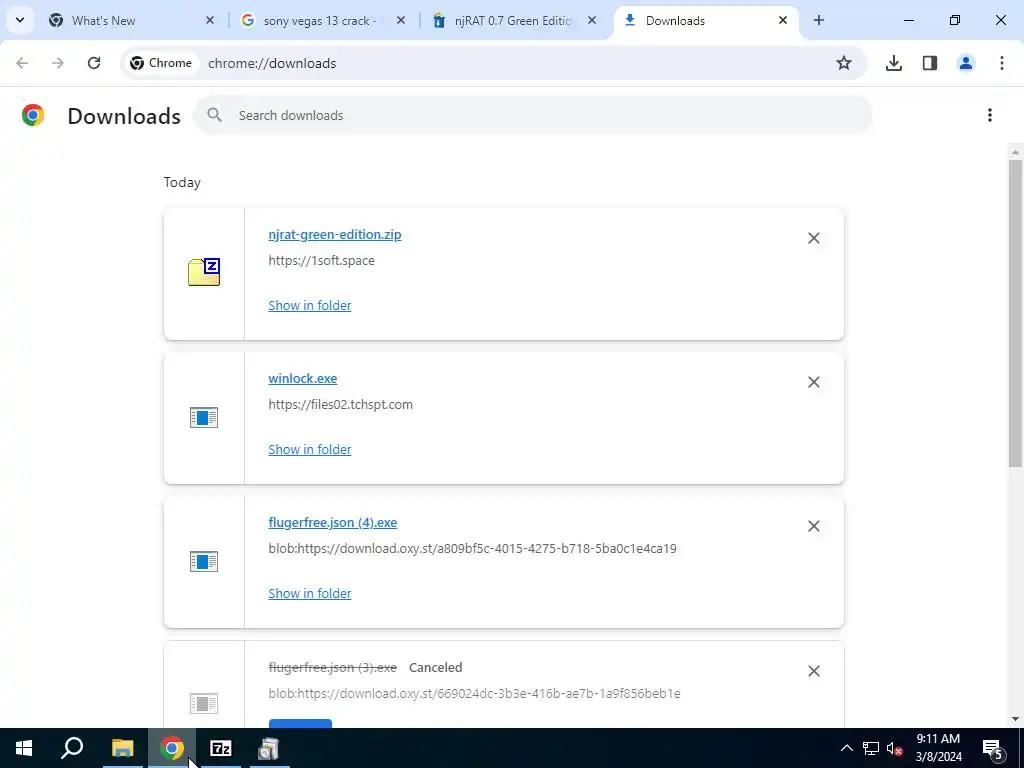This screenshot has width=1024, height=768.
Task: Toggle the side panel icon
Action: tap(929, 63)
